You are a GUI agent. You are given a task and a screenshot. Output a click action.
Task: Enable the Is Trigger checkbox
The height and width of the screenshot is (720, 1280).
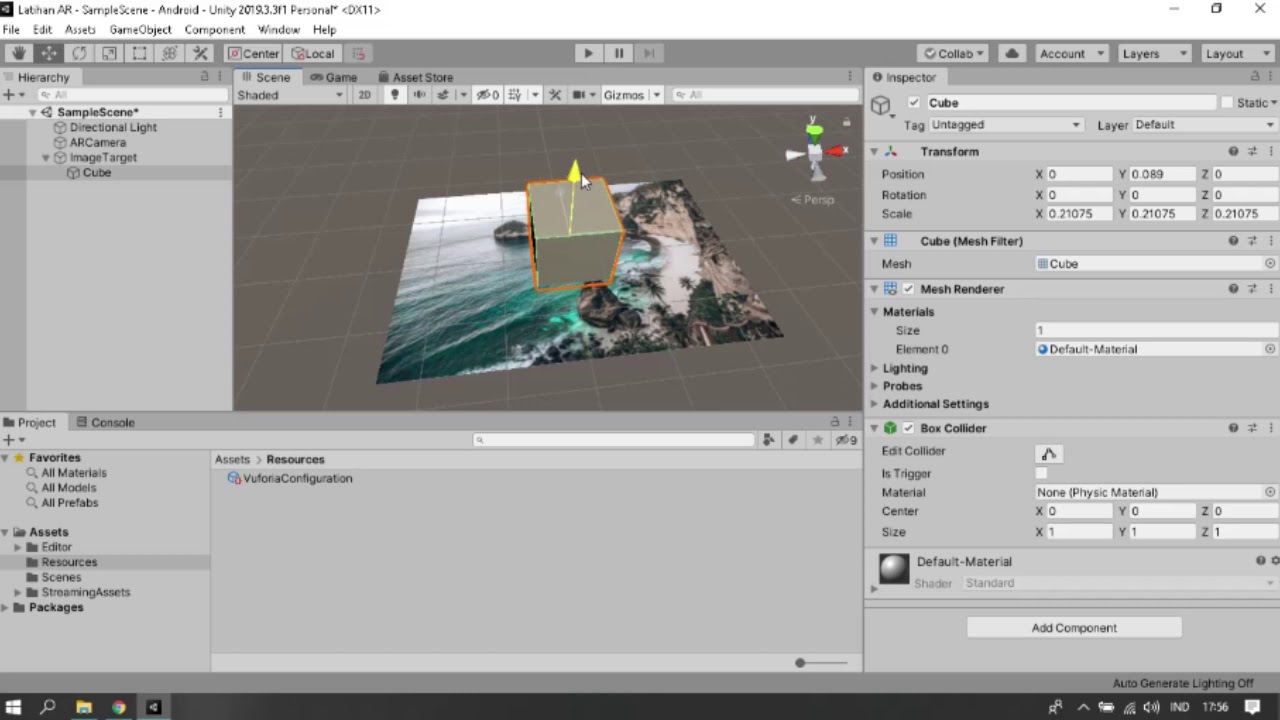pyautogui.click(x=1042, y=474)
